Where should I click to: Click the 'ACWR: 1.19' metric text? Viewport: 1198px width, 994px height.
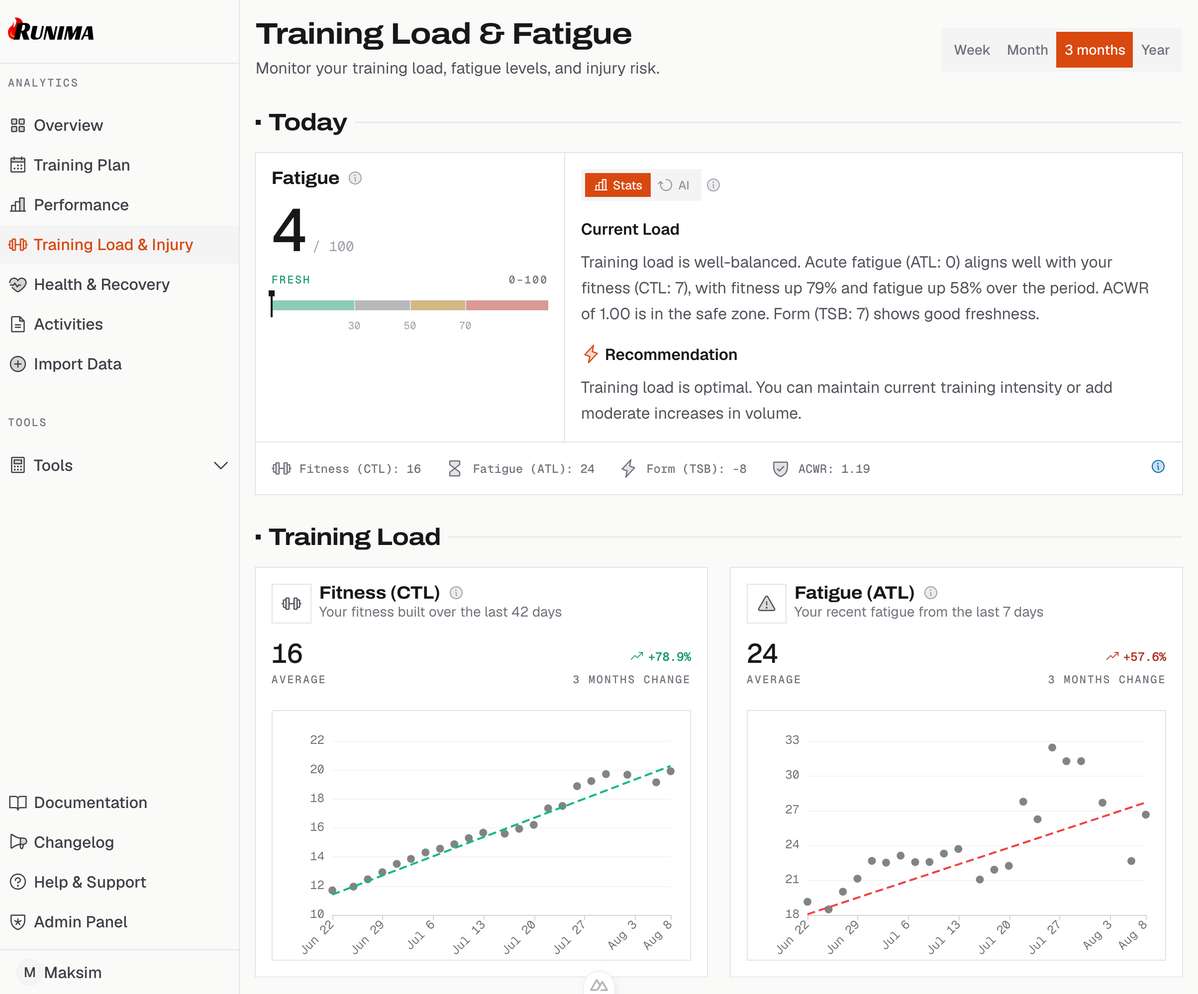834,468
